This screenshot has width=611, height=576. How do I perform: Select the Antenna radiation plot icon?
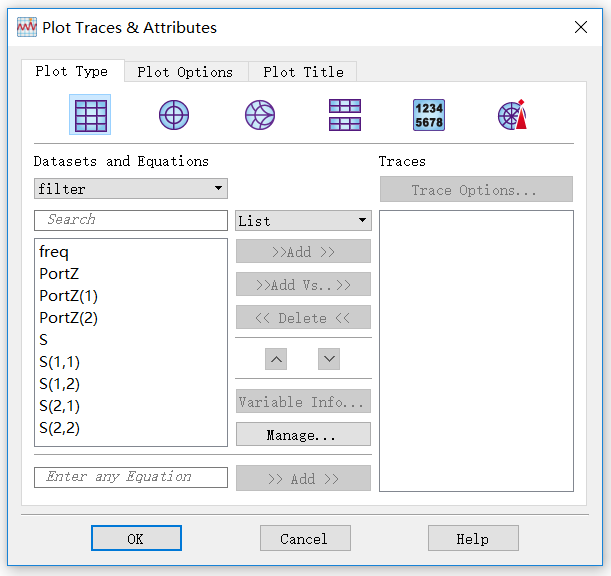(513, 115)
